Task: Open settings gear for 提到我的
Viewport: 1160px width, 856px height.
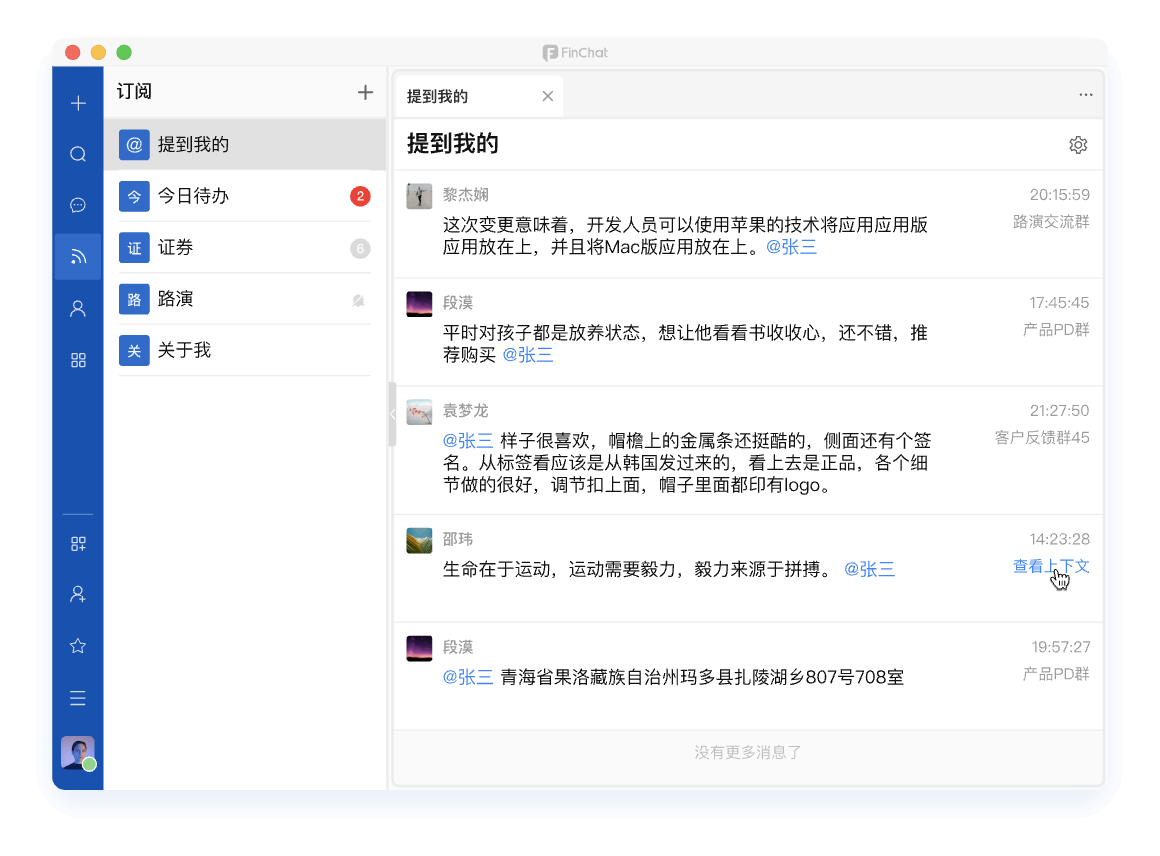Action: 1077,145
